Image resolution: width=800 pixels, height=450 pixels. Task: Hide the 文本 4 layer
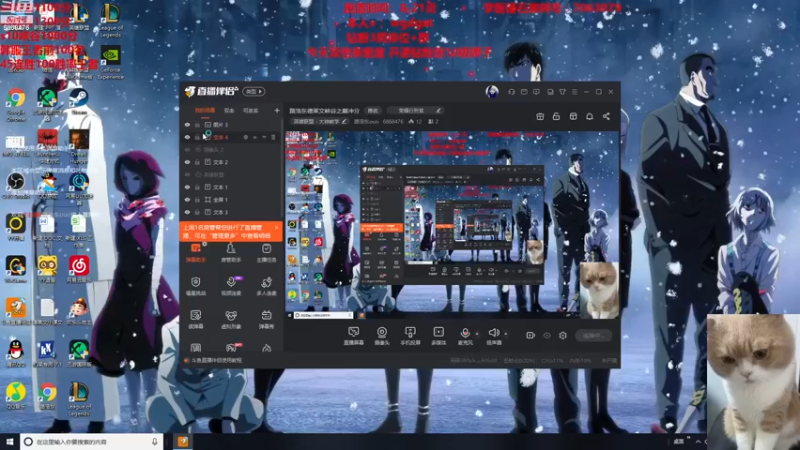[x=187, y=137]
